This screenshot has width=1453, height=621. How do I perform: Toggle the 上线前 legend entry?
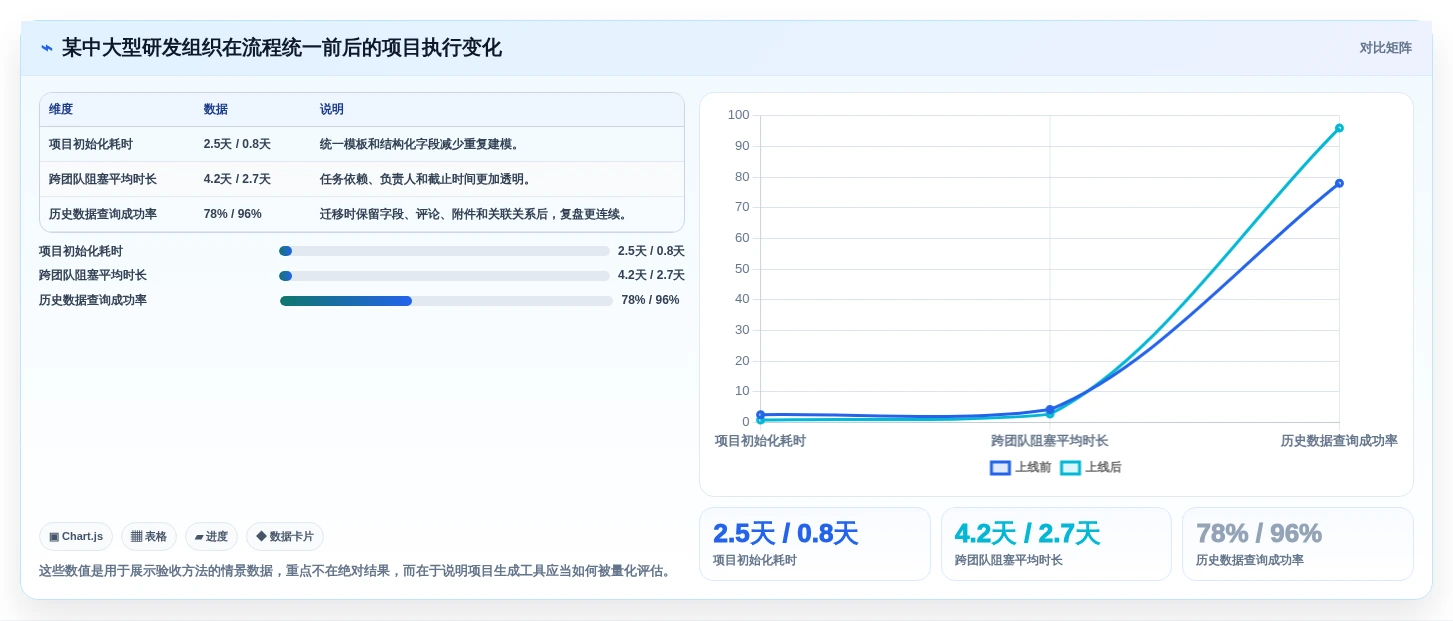[x=1020, y=467]
